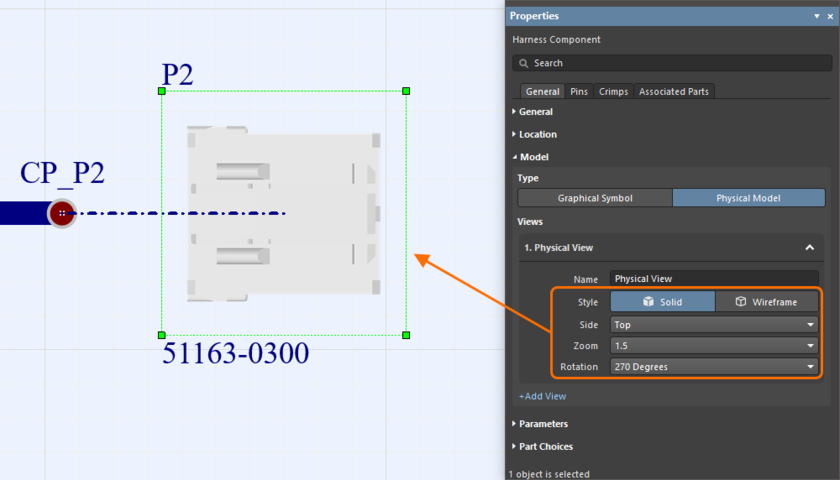Select Solid style for the physical view
Screen dimensions: 840x480
pyautogui.click(x=663, y=302)
